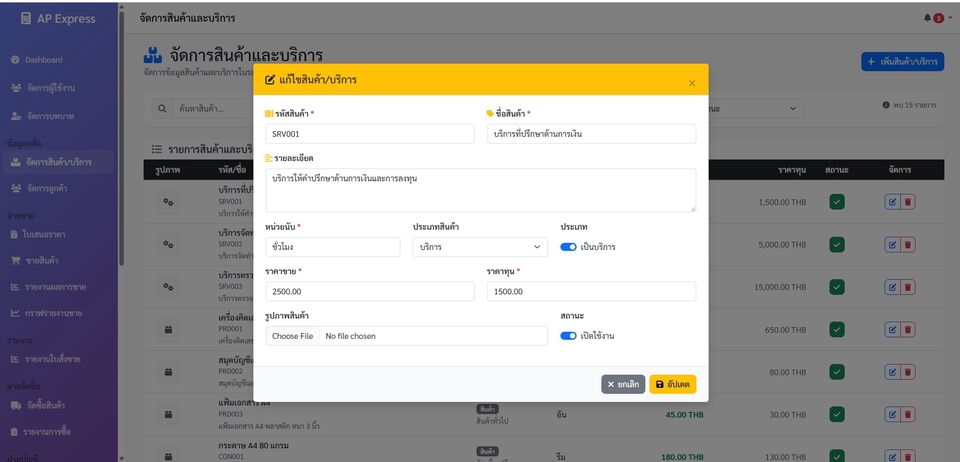Click the ราคาขาย field with 2500.00
The width and height of the screenshot is (960, 462).
[370, 291]
